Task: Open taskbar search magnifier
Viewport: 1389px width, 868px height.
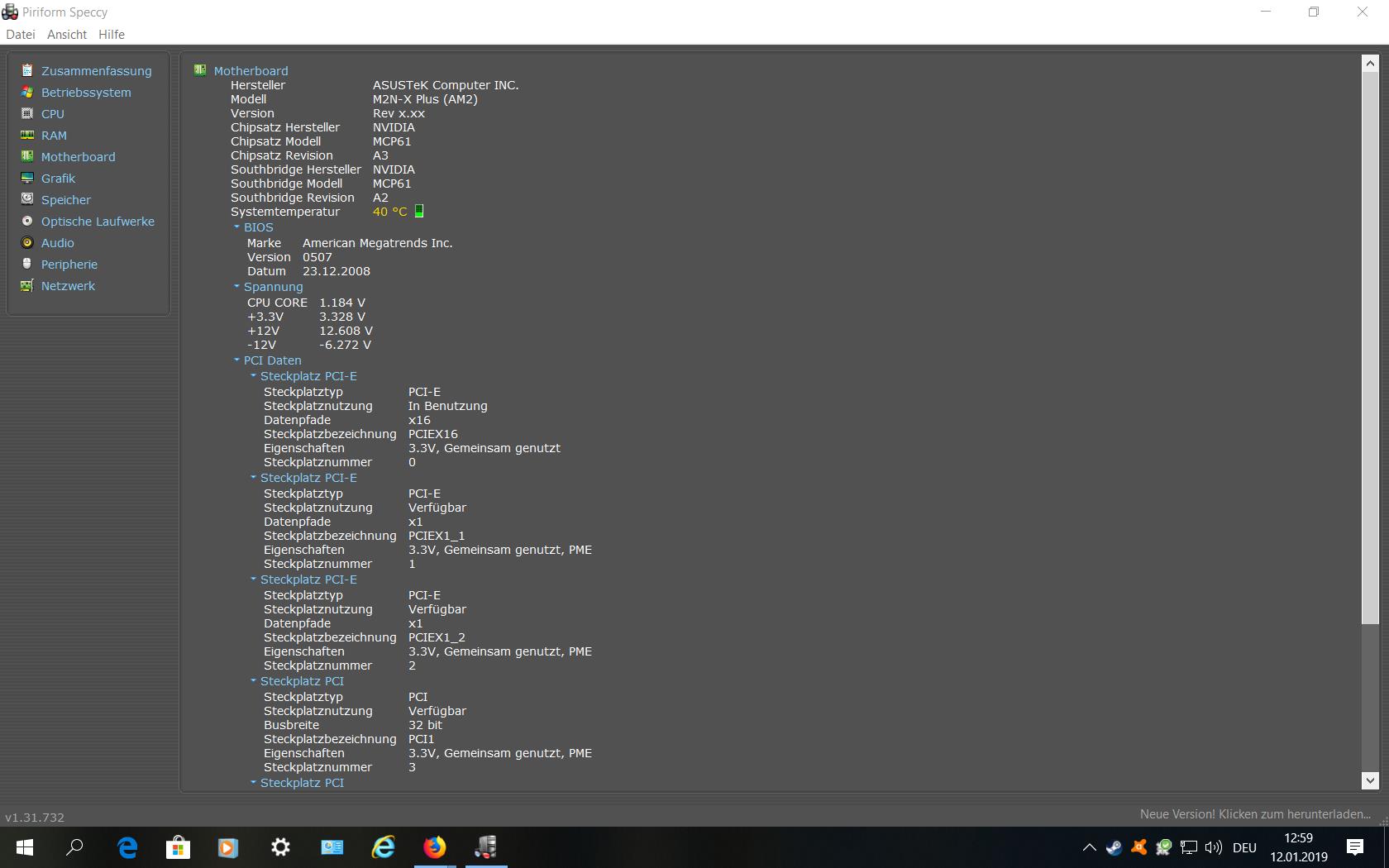Action: [x=74, y=847]
